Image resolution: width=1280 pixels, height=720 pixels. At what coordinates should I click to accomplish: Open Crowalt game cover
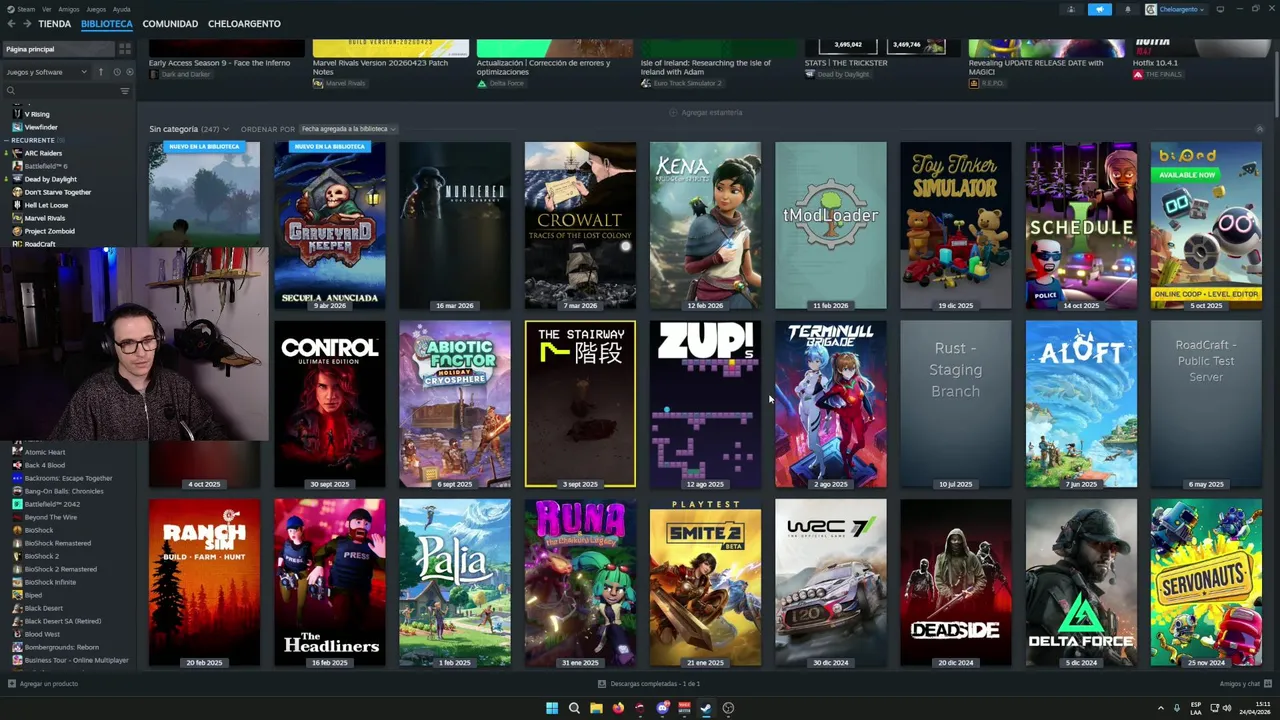580,225
